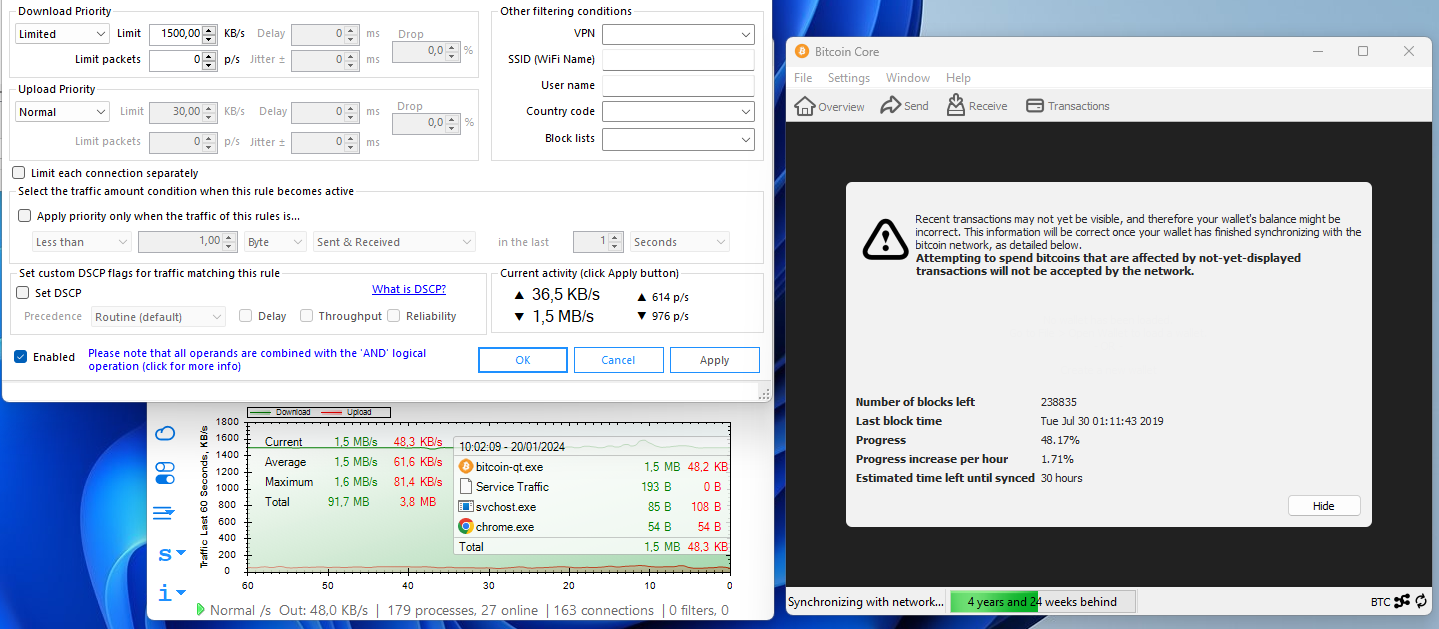
Task: Click the bitcoin-qt.exe row name
Action: pos(509,467)
